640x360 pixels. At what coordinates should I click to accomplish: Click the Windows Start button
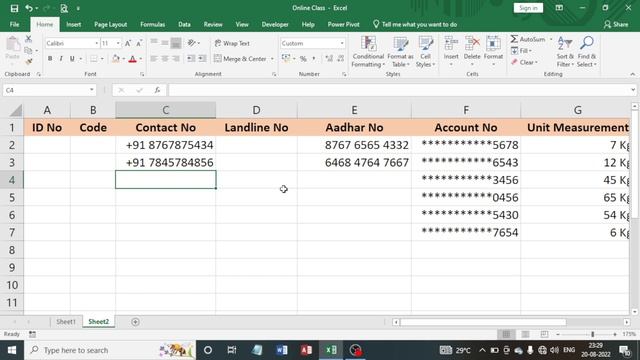click(x=12, y=350)
